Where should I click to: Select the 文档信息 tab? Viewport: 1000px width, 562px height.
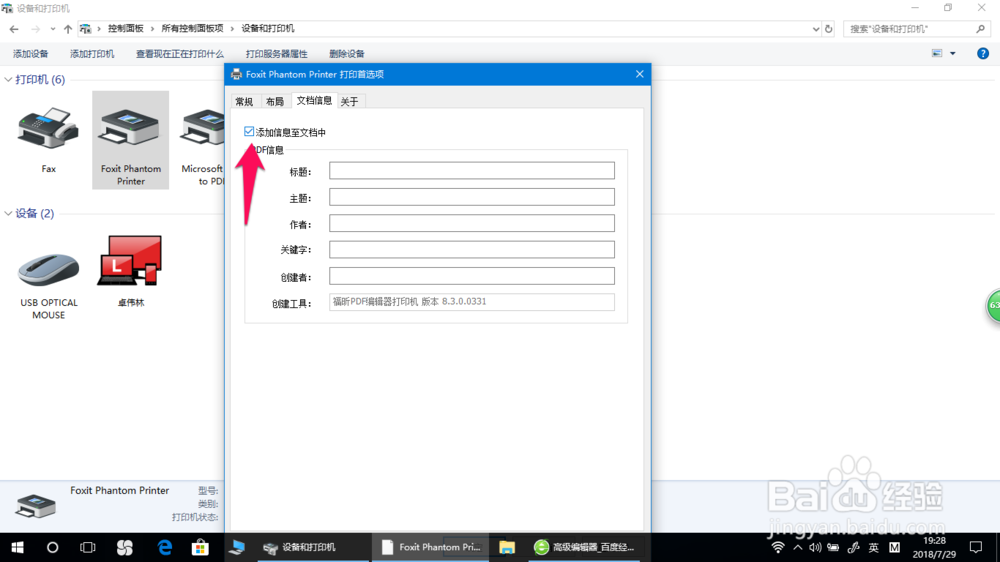[314, 100]
